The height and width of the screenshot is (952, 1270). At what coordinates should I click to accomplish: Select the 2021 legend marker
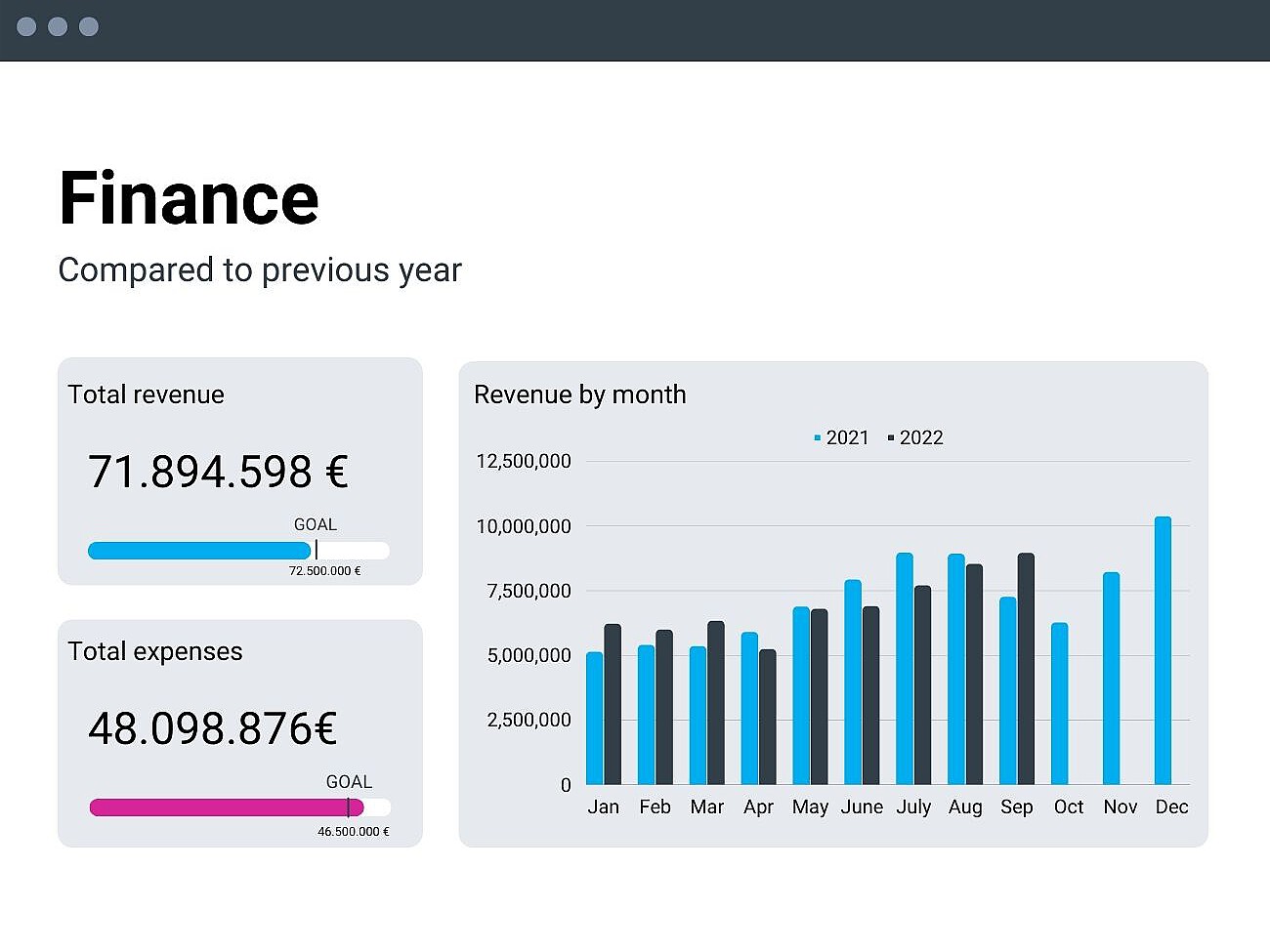[x=817, y=437]
